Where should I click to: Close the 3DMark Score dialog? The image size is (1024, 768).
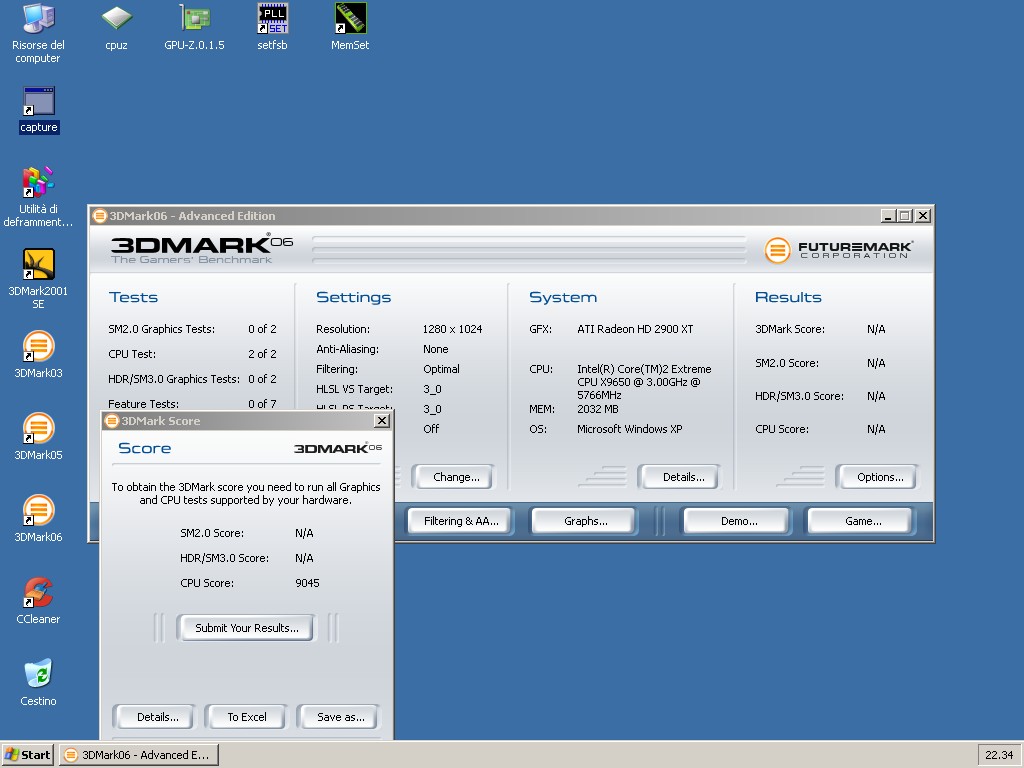point(382,421)
